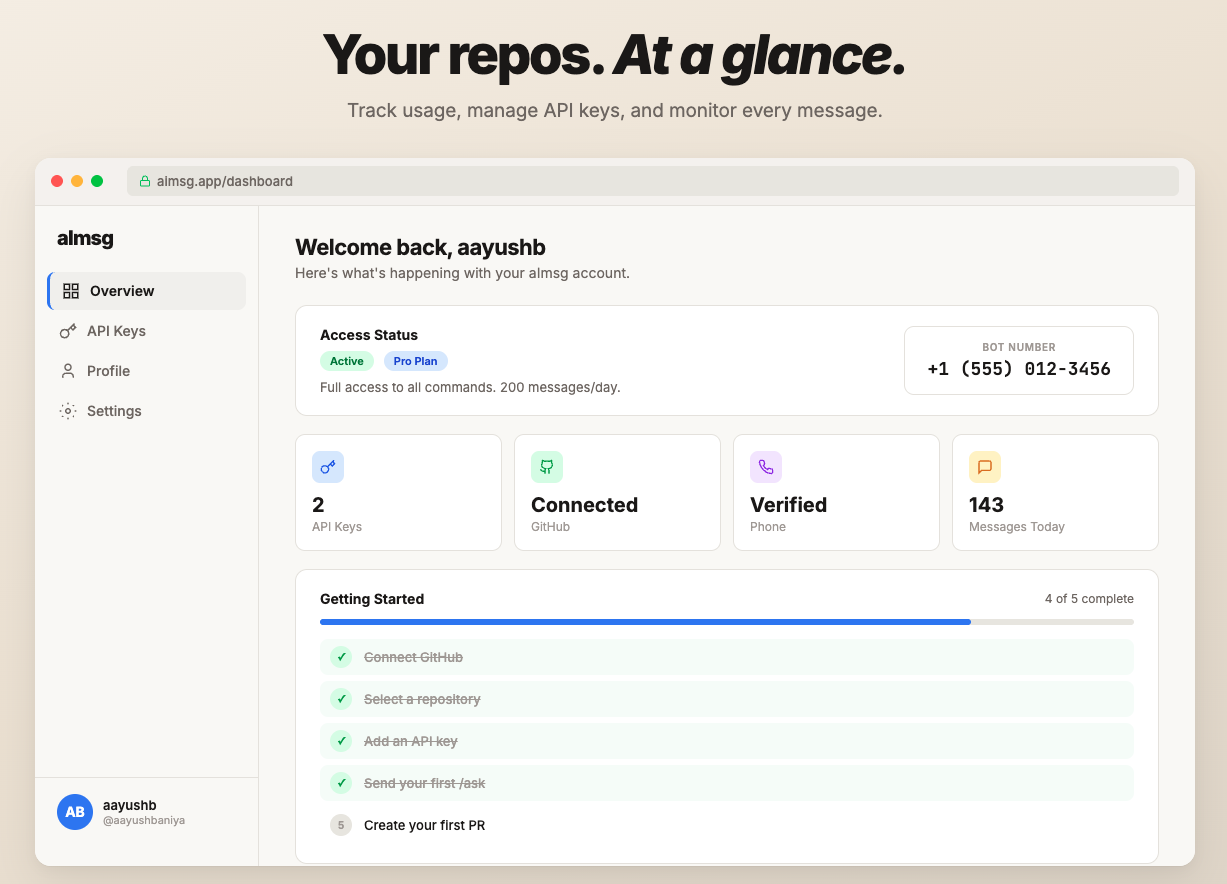The height and width of the screenshot is (884, 1227).
Task: Click the Active status badge
Action: click(x=347, y=361)
